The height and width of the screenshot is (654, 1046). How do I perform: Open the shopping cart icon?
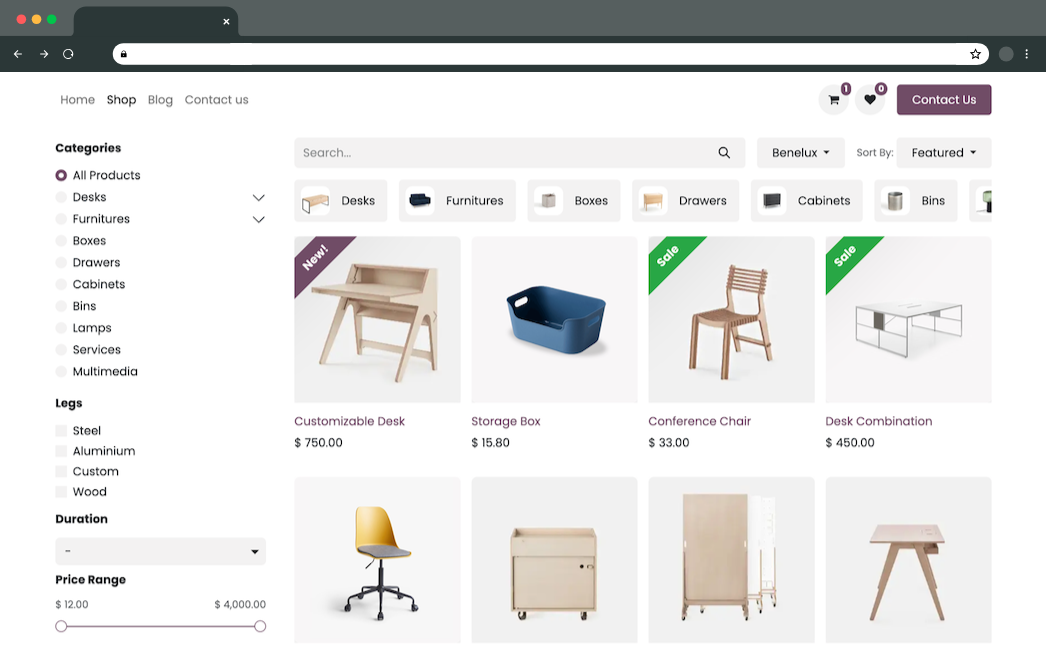point(834,100)
